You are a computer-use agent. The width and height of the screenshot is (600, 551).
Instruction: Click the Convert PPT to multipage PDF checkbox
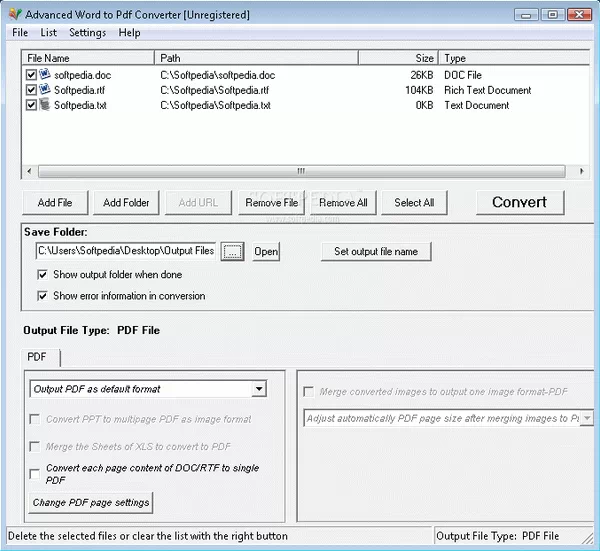tap(35, 419)
